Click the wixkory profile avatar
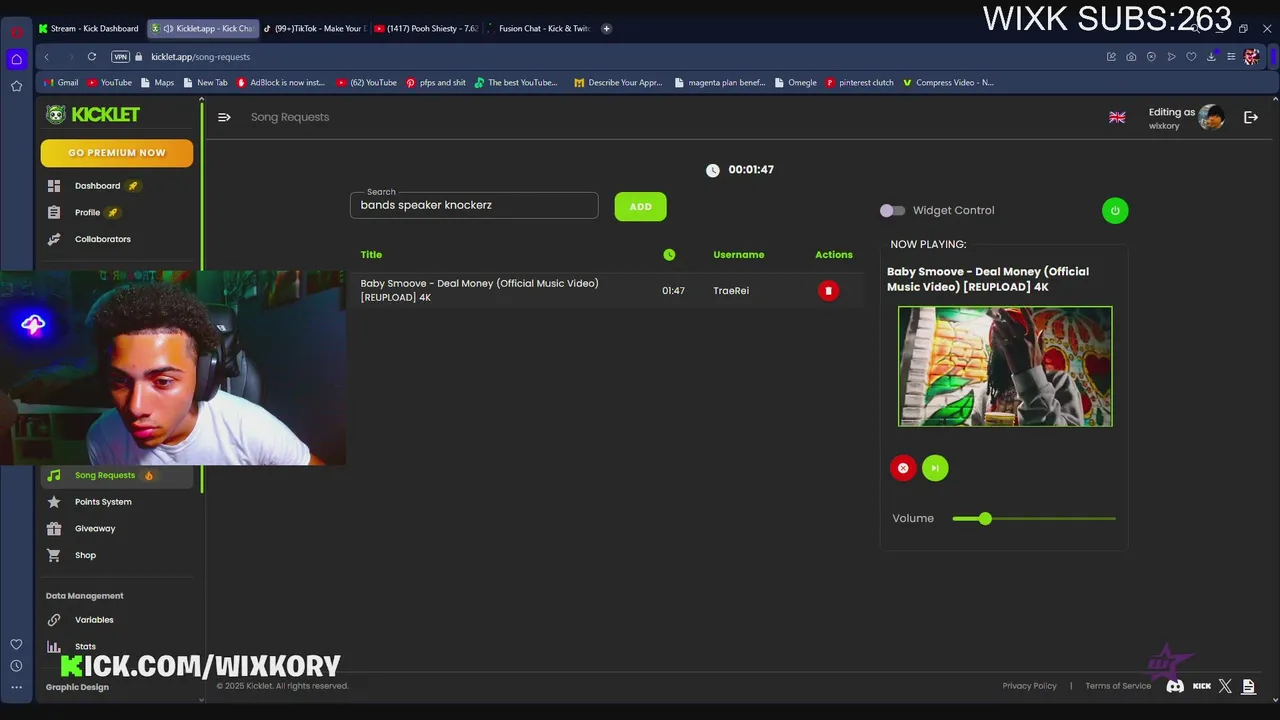The width and height of the screenshot is (1280, 720). (x=1211, y=117)
